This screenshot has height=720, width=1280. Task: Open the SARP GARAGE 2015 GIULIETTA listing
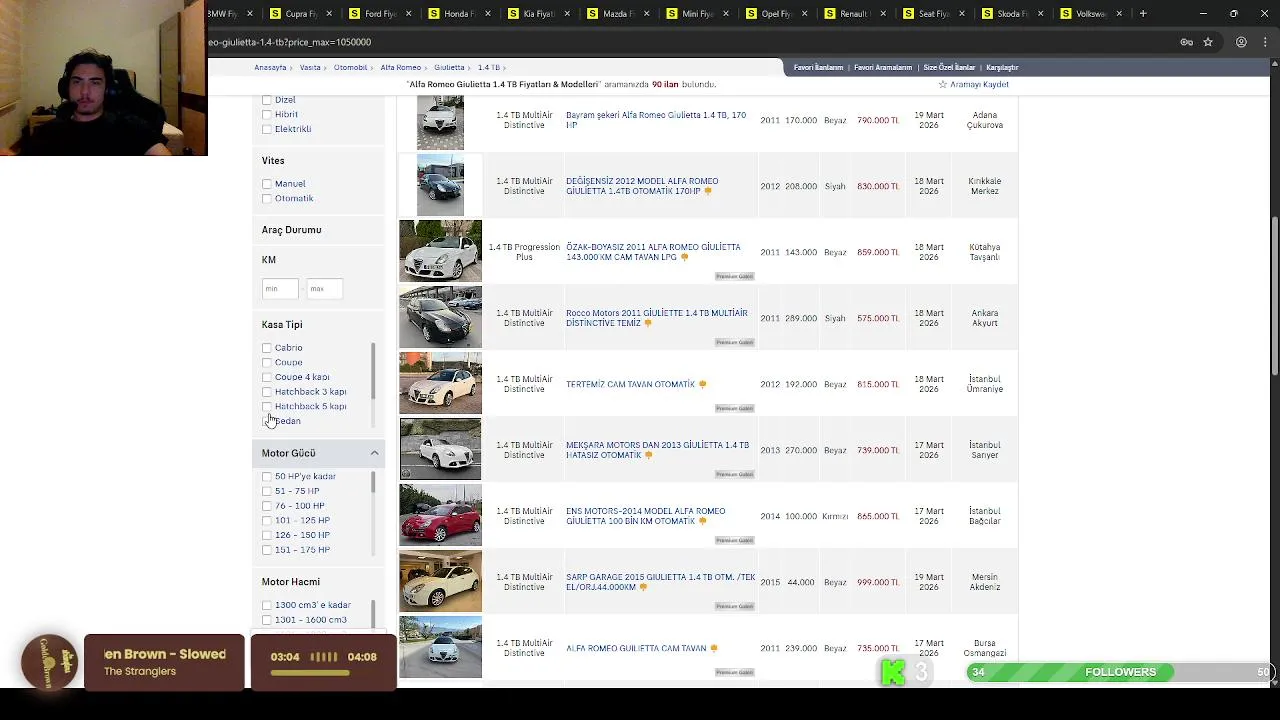(660, 582)
